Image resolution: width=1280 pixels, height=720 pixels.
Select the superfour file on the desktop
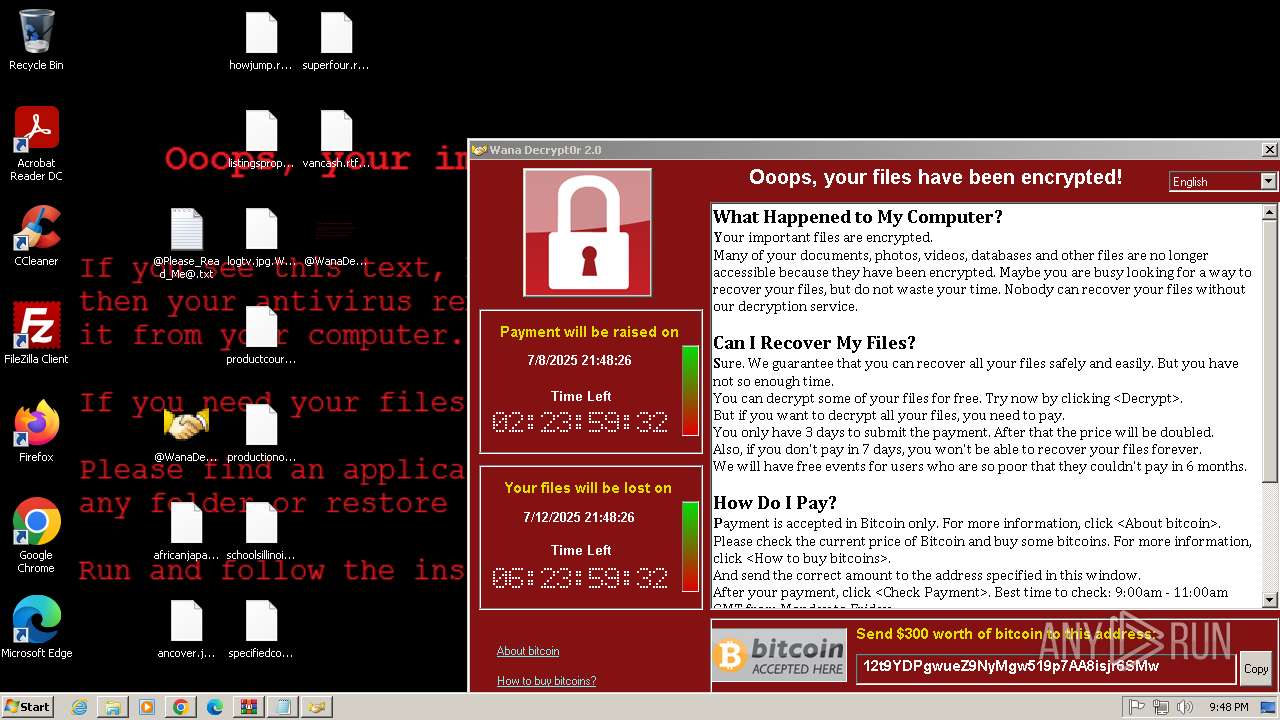336,42
